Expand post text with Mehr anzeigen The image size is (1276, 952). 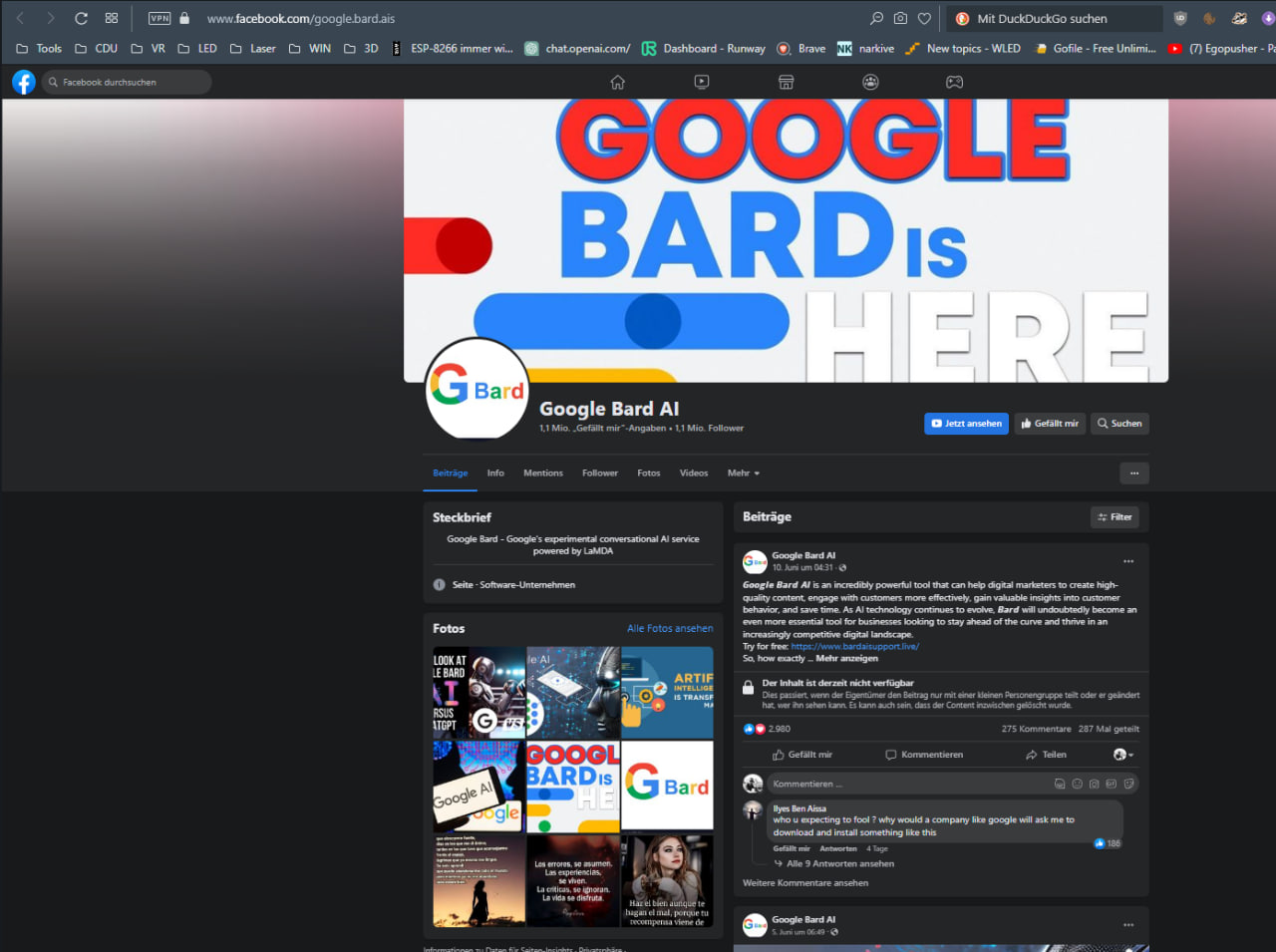pyautogui.click(x=847, y=659)
